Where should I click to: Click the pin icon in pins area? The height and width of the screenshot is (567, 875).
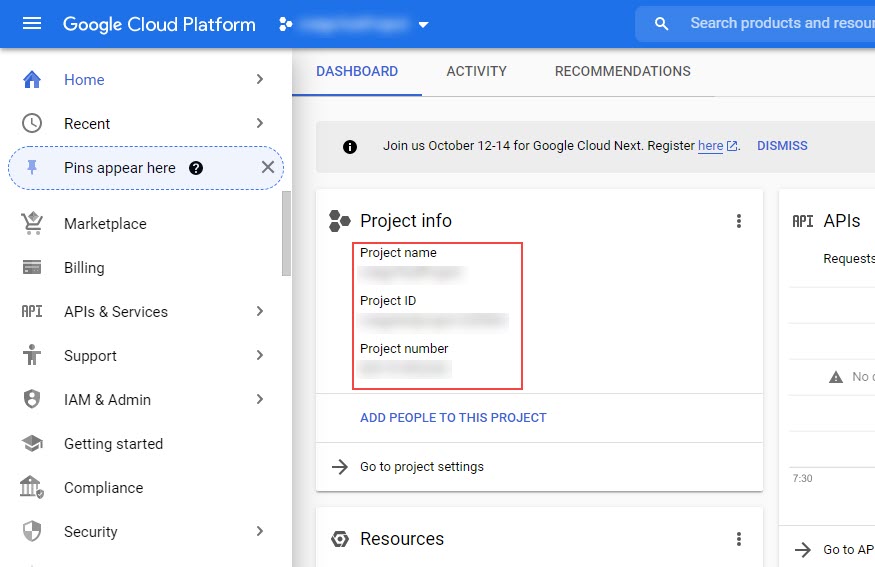tap(32, 167)
